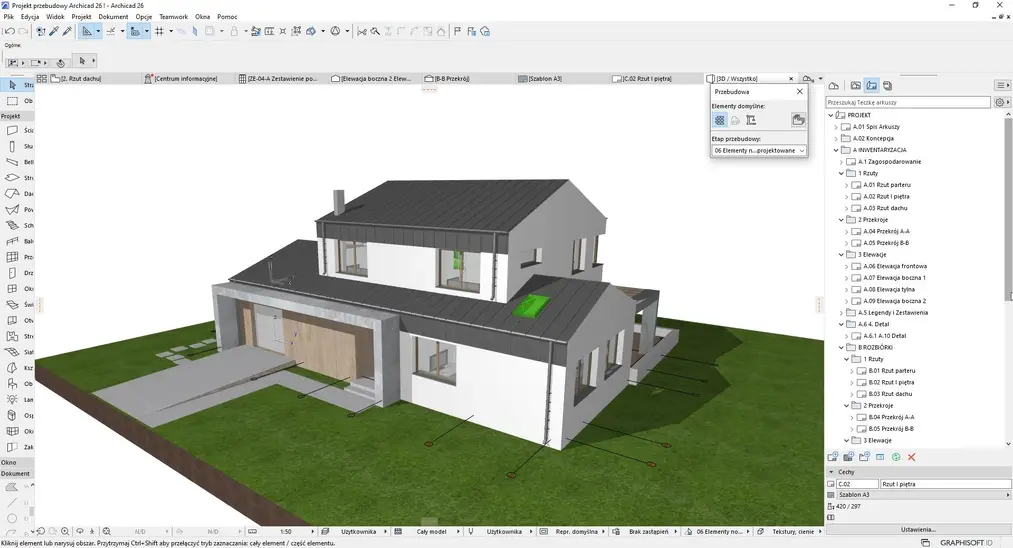This screenshot has width=1013, height=548.
Task: Collapse the 2 Przekroje folder under INWENTARYZACJA
Action: (841, 220)
